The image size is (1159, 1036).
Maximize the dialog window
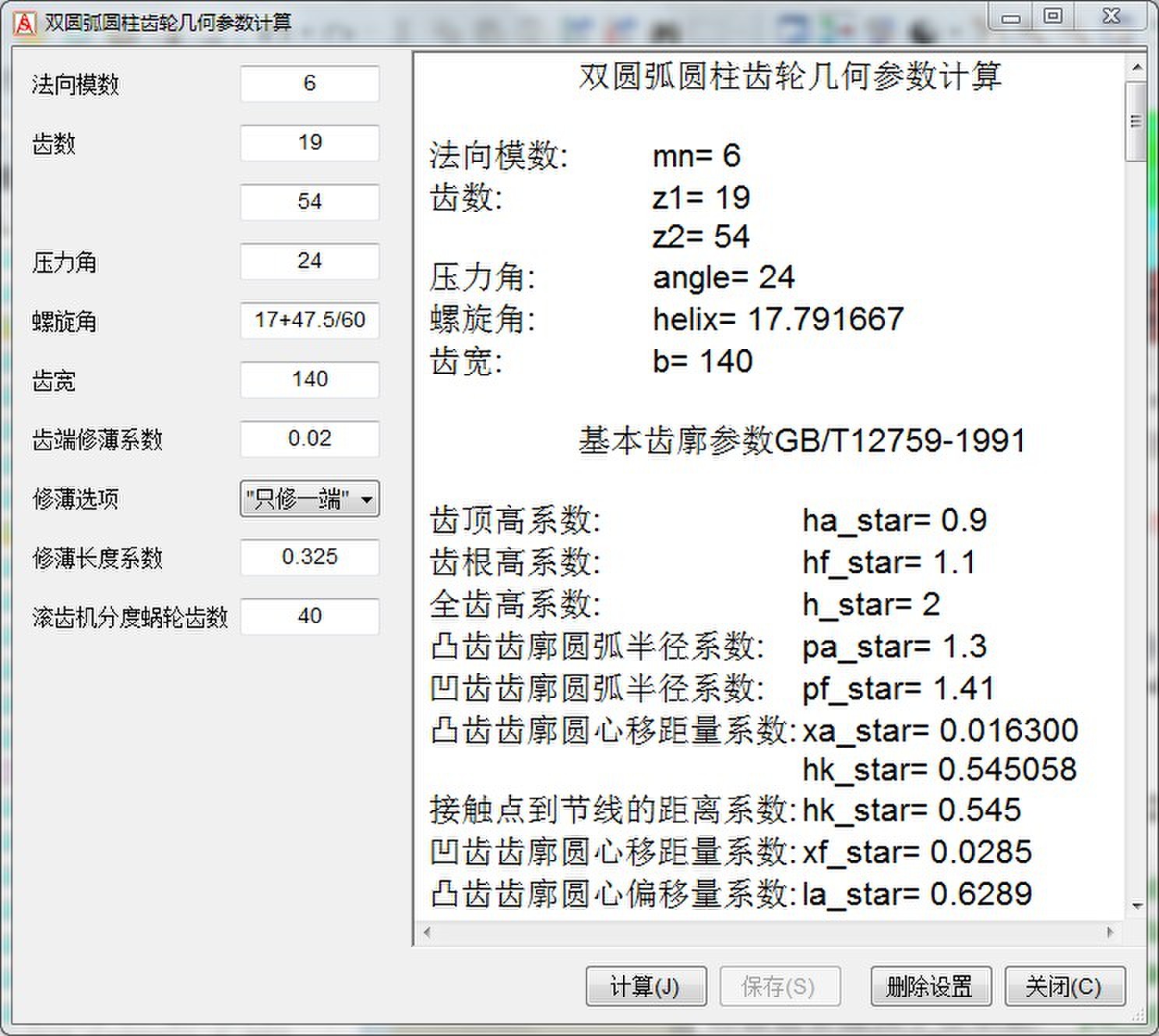pos(1053,17)
